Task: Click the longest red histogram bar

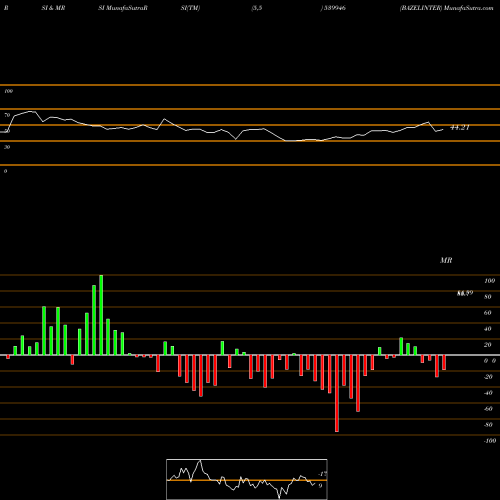Action: click(337, 393)
